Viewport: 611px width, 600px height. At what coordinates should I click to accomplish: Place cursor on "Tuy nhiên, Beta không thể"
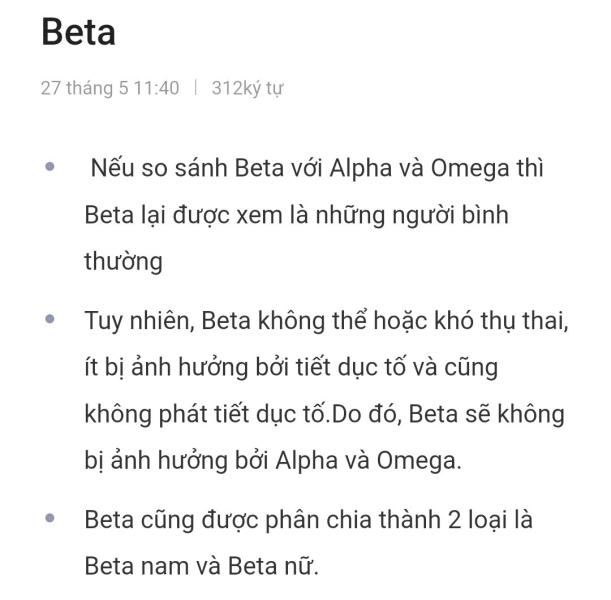[326, 321]
